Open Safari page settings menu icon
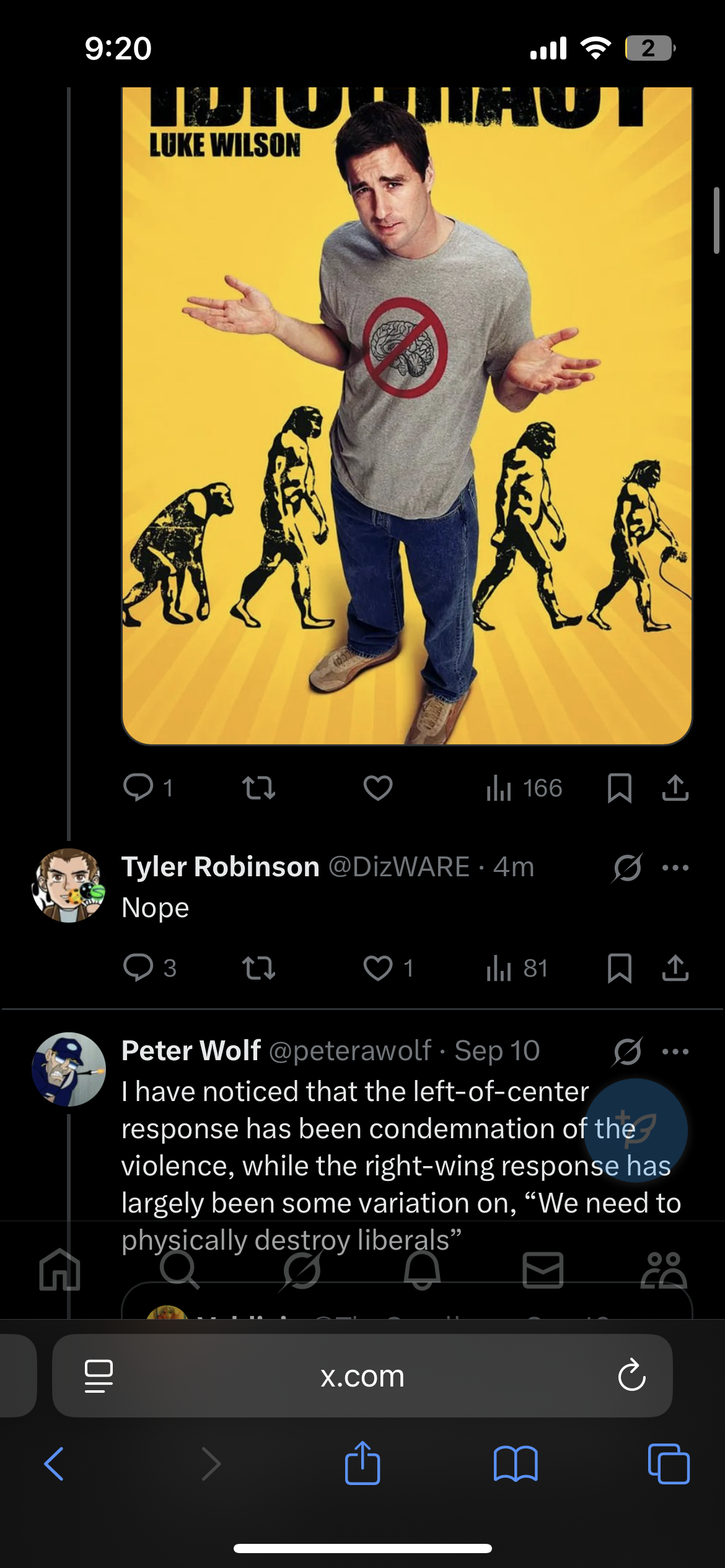Viewport: 725px width, 1568px height. point(99,1376)
